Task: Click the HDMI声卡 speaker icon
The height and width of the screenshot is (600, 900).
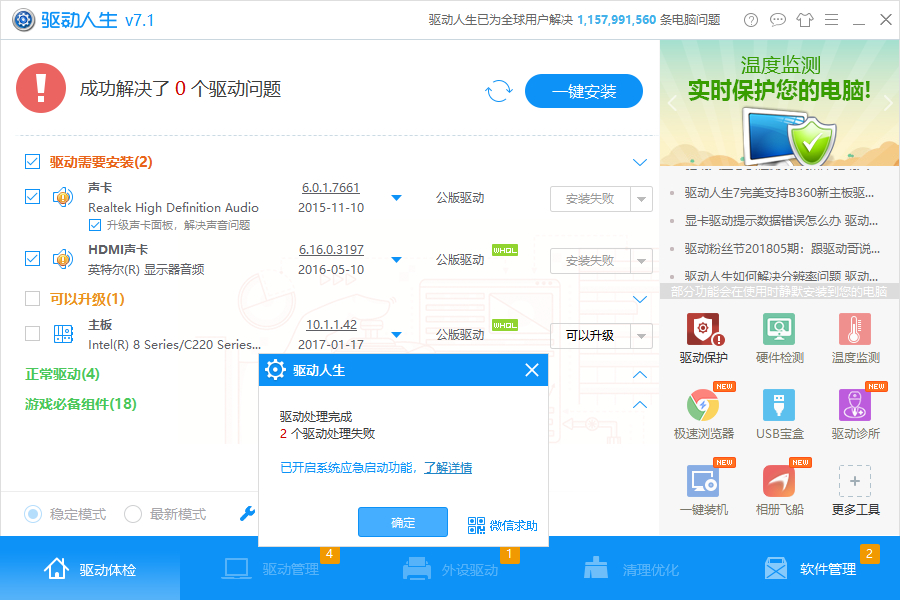Action: click(x=63, y=259)
